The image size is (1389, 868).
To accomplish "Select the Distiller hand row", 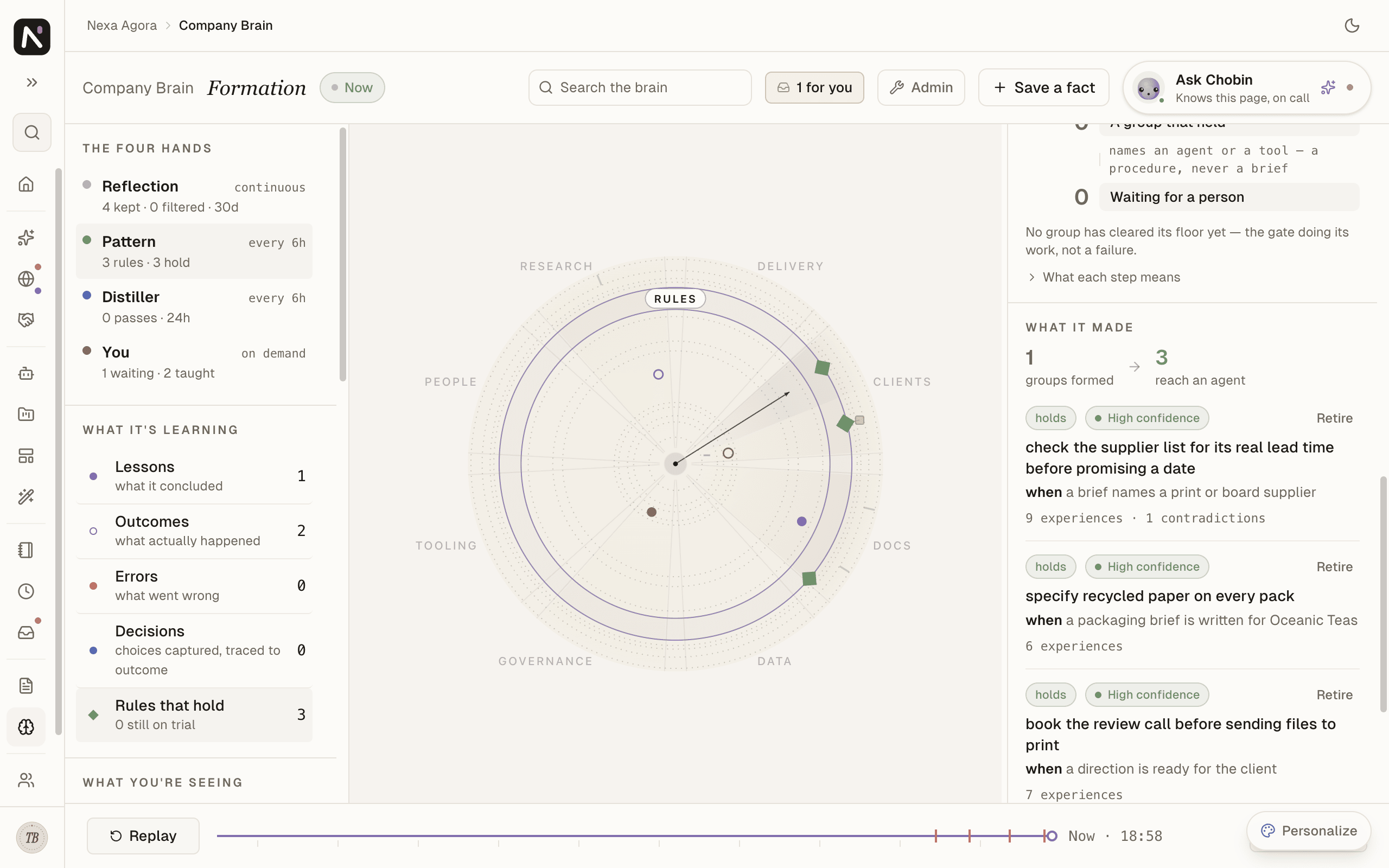I will click(194, 307).
